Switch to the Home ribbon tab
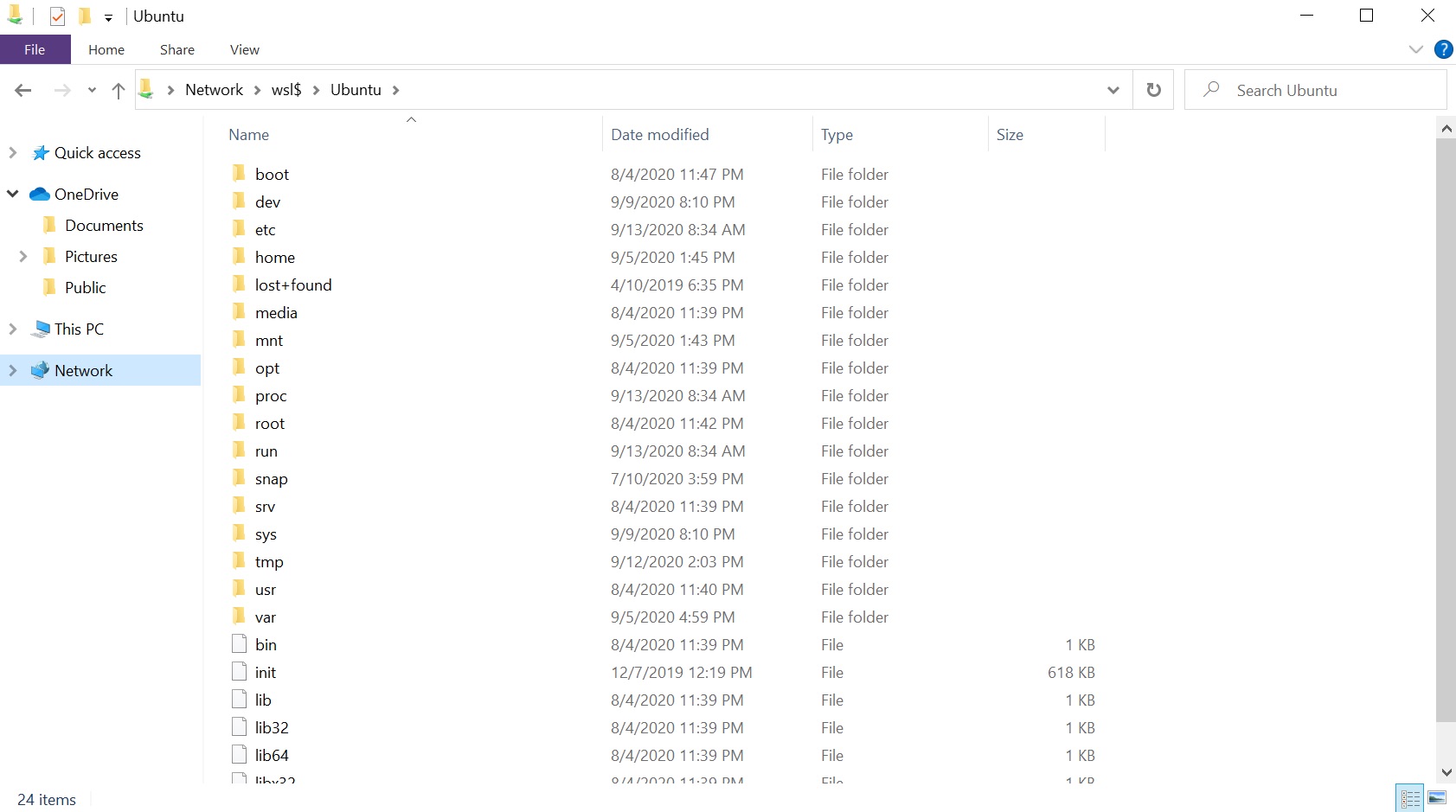This screenshot has height=812, width=1456. coord(106,49)
